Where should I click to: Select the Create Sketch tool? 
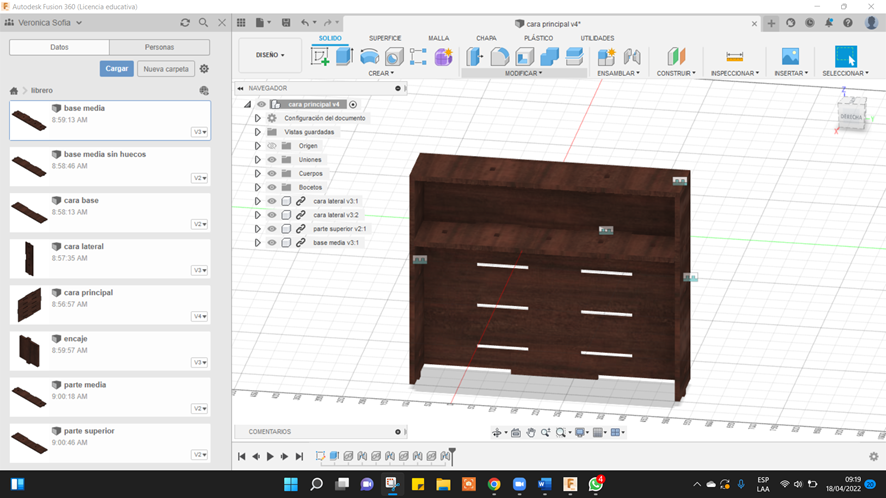320,57
